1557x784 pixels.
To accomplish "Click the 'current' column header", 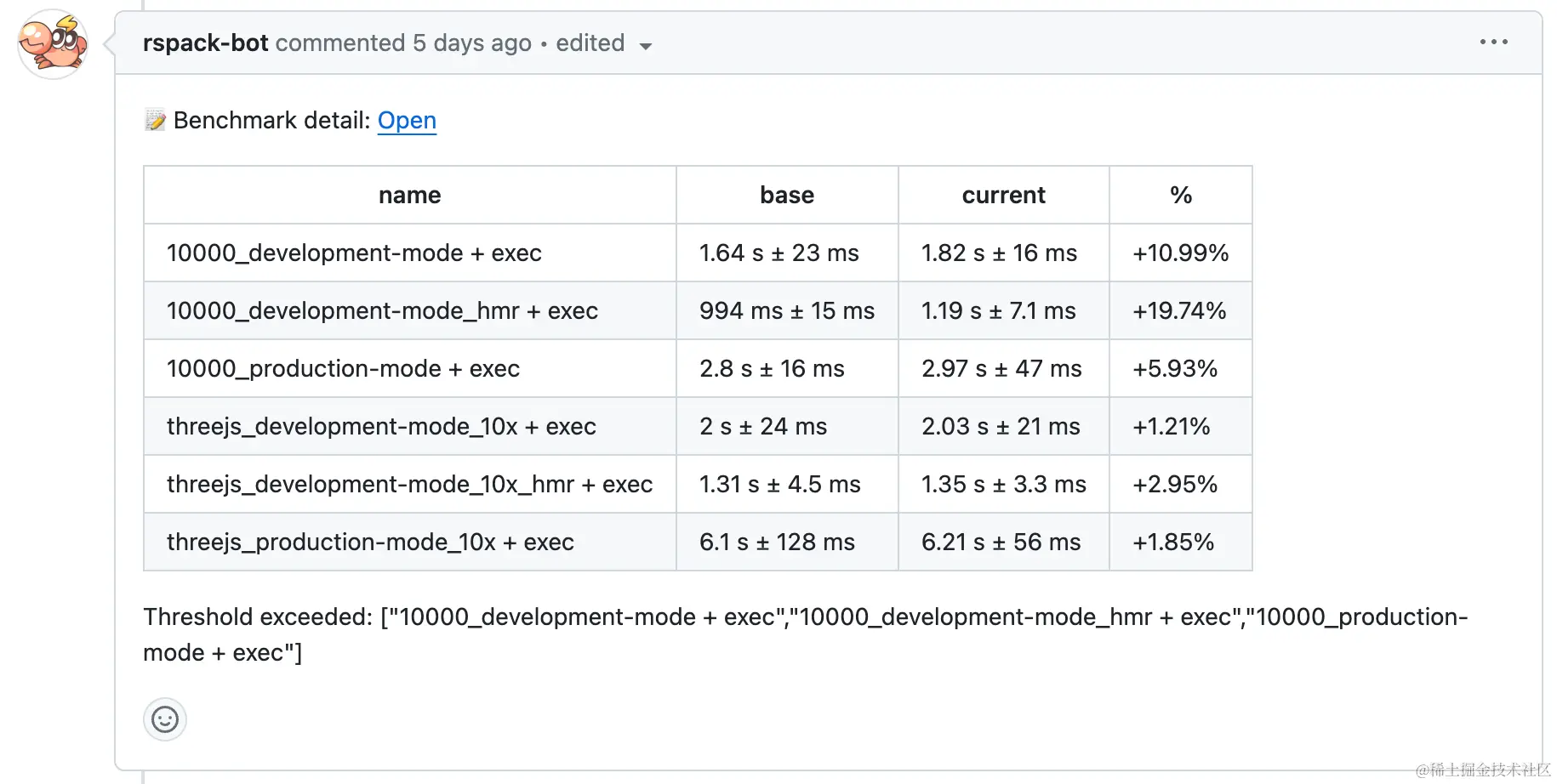I will pyautogui.click(x=1004, y=195).
